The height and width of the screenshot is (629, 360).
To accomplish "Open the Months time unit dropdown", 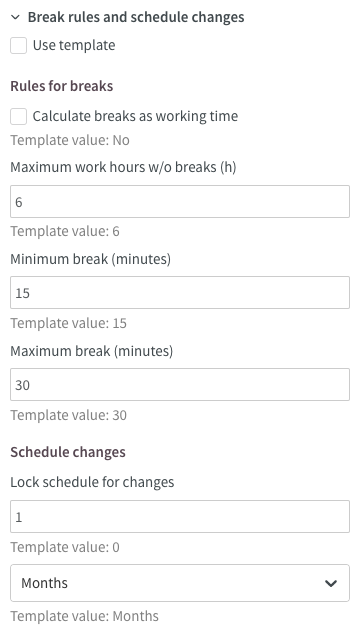I will pyautogui.click(x=180, y=583).
